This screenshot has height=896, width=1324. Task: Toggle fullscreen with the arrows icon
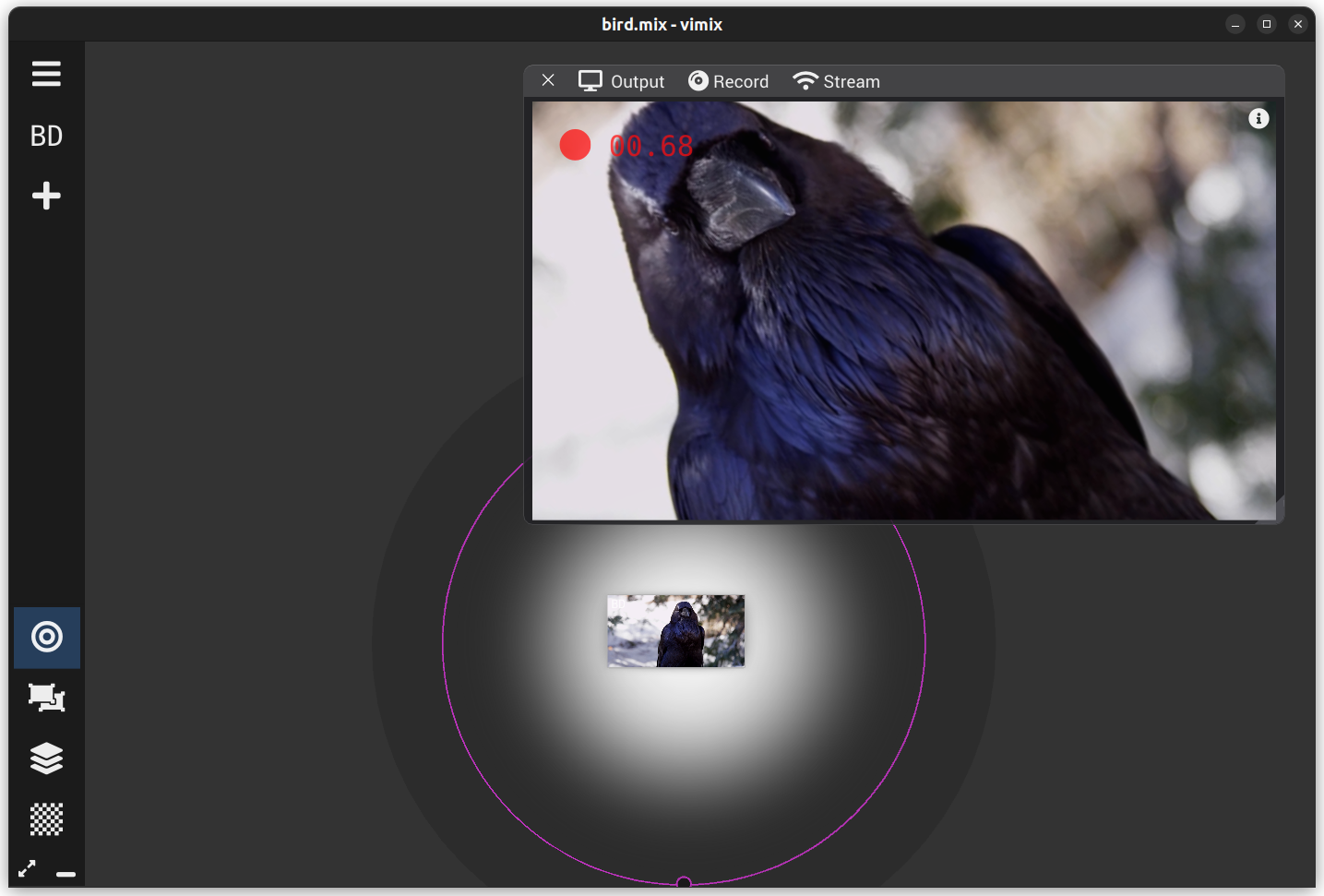28,868
